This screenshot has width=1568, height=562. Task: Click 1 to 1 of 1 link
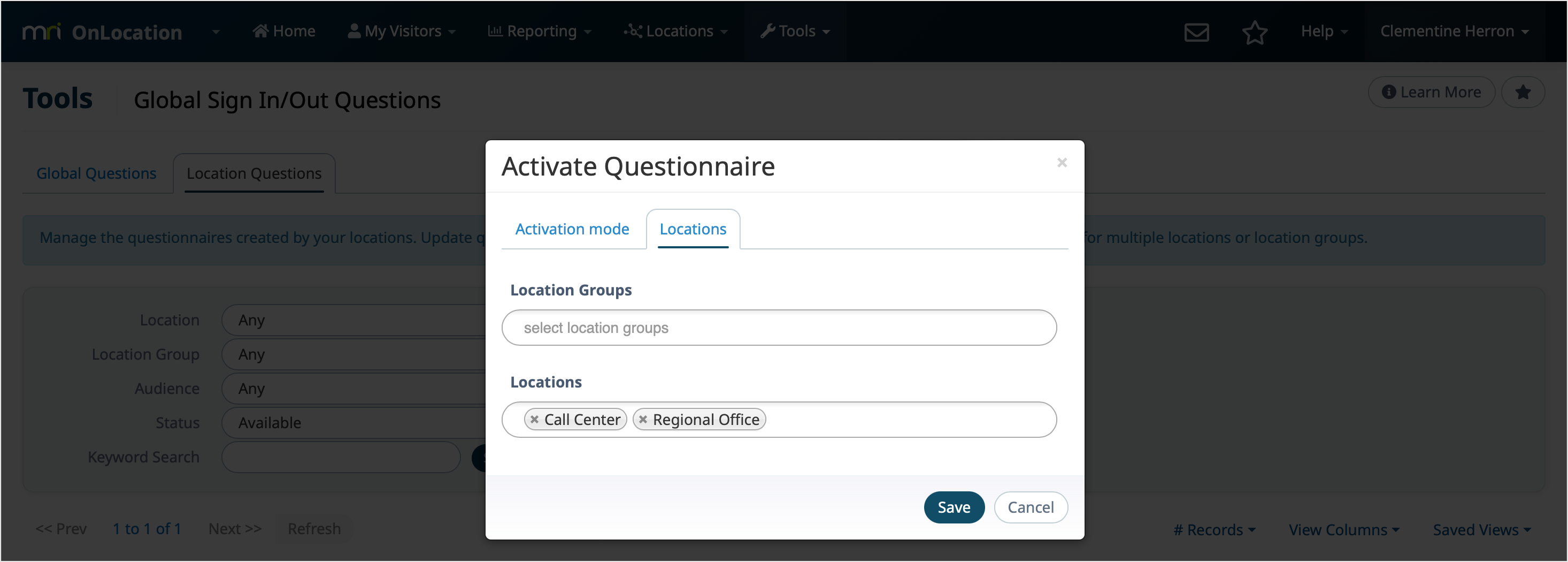[147, 528]
